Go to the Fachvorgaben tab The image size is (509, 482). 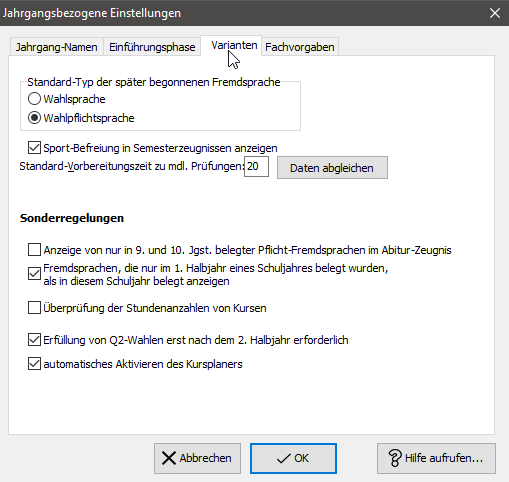pos(300,47)
